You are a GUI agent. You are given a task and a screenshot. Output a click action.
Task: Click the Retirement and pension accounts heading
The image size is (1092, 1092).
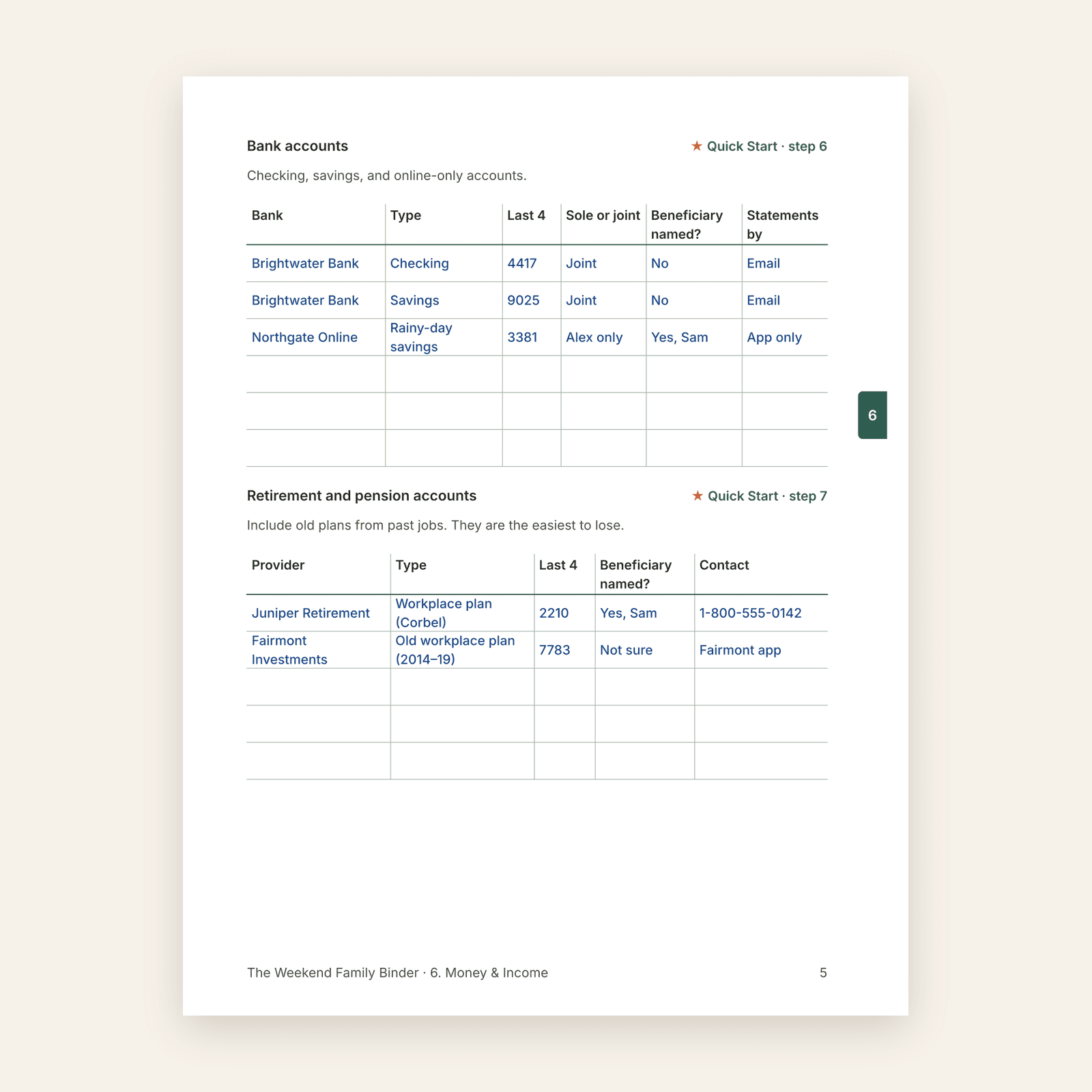[x=362, y=495]
